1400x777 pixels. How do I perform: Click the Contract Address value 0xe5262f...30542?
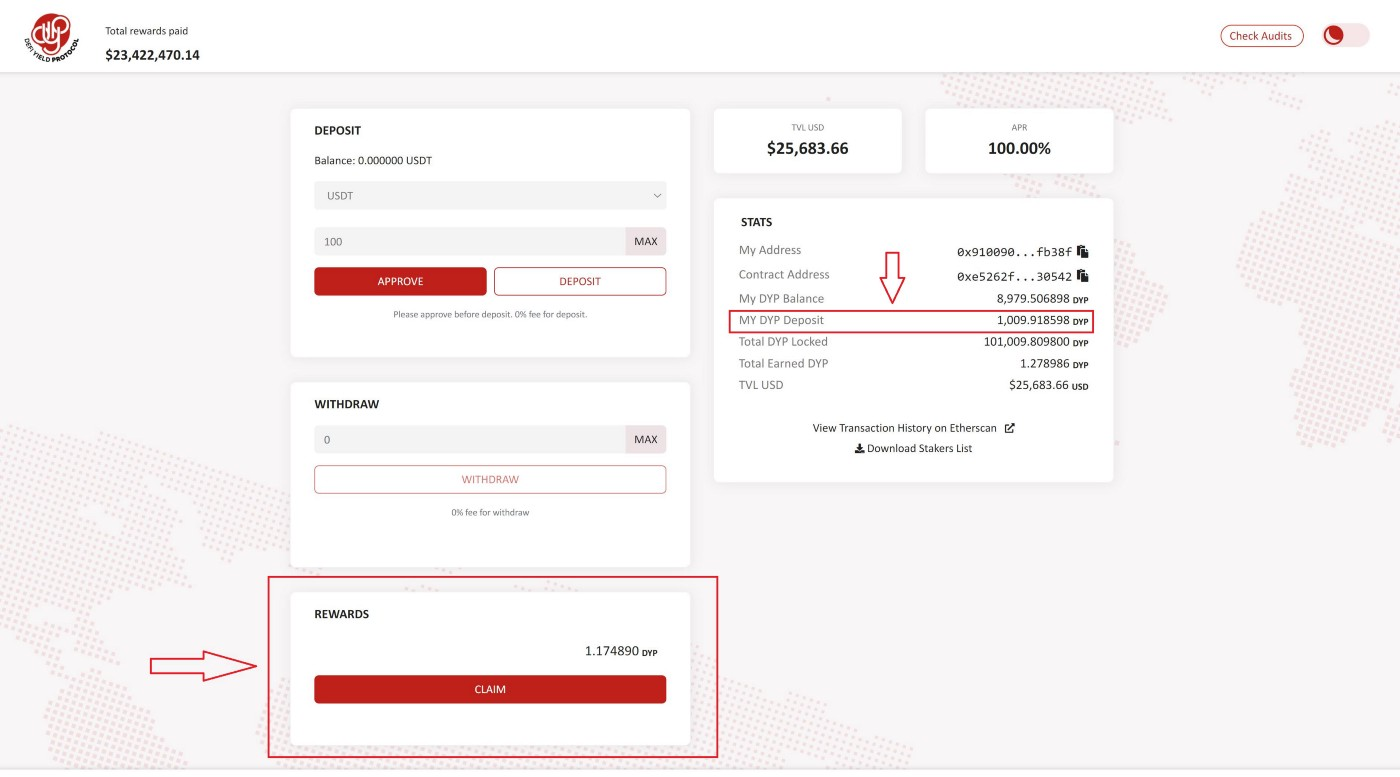pos(1014,277)
